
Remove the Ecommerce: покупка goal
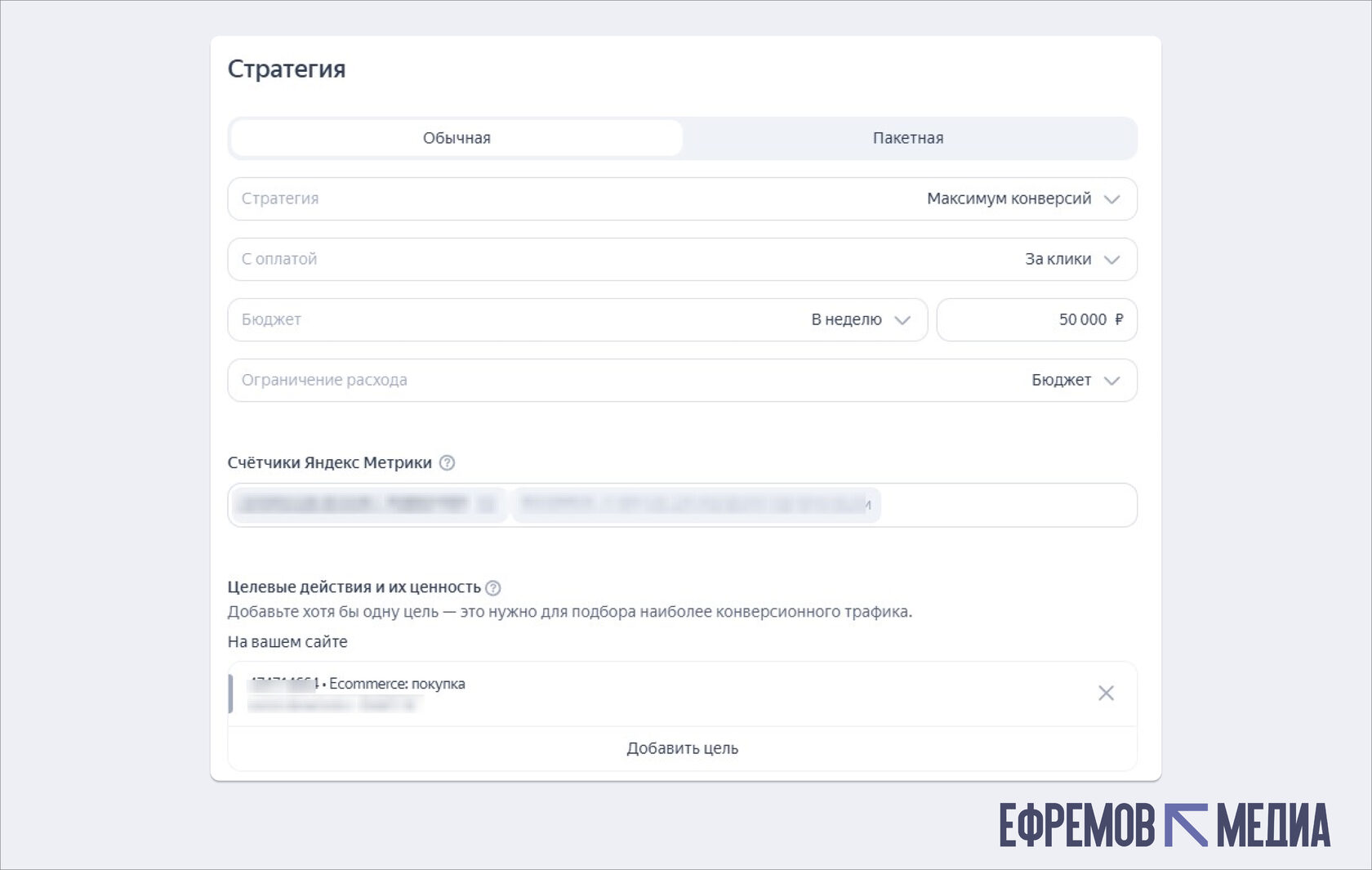point(1106,693)
